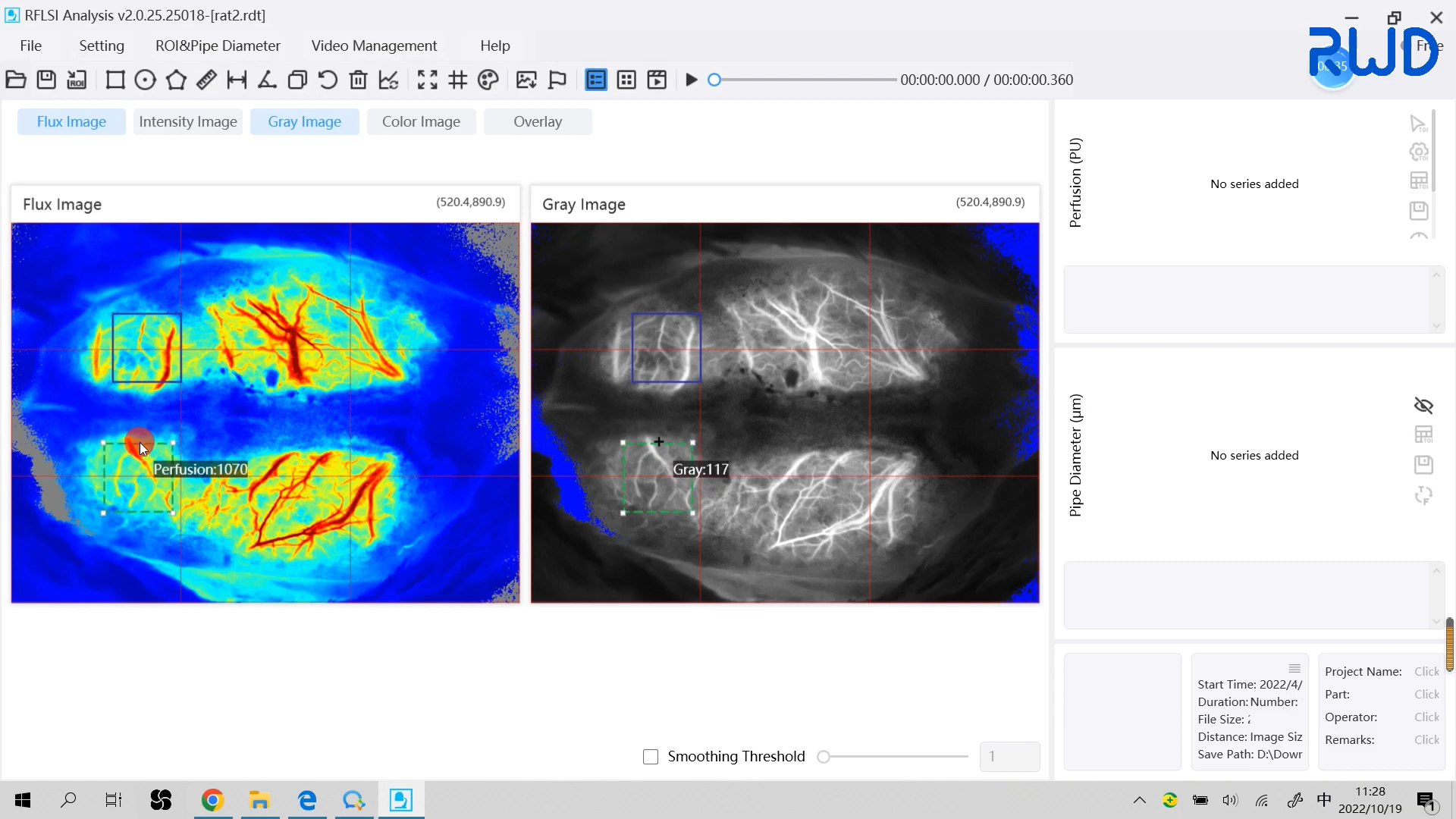Screen dimensions: 1456x819
Task: Select the circle ROI tool
Action: coord(145,80)
